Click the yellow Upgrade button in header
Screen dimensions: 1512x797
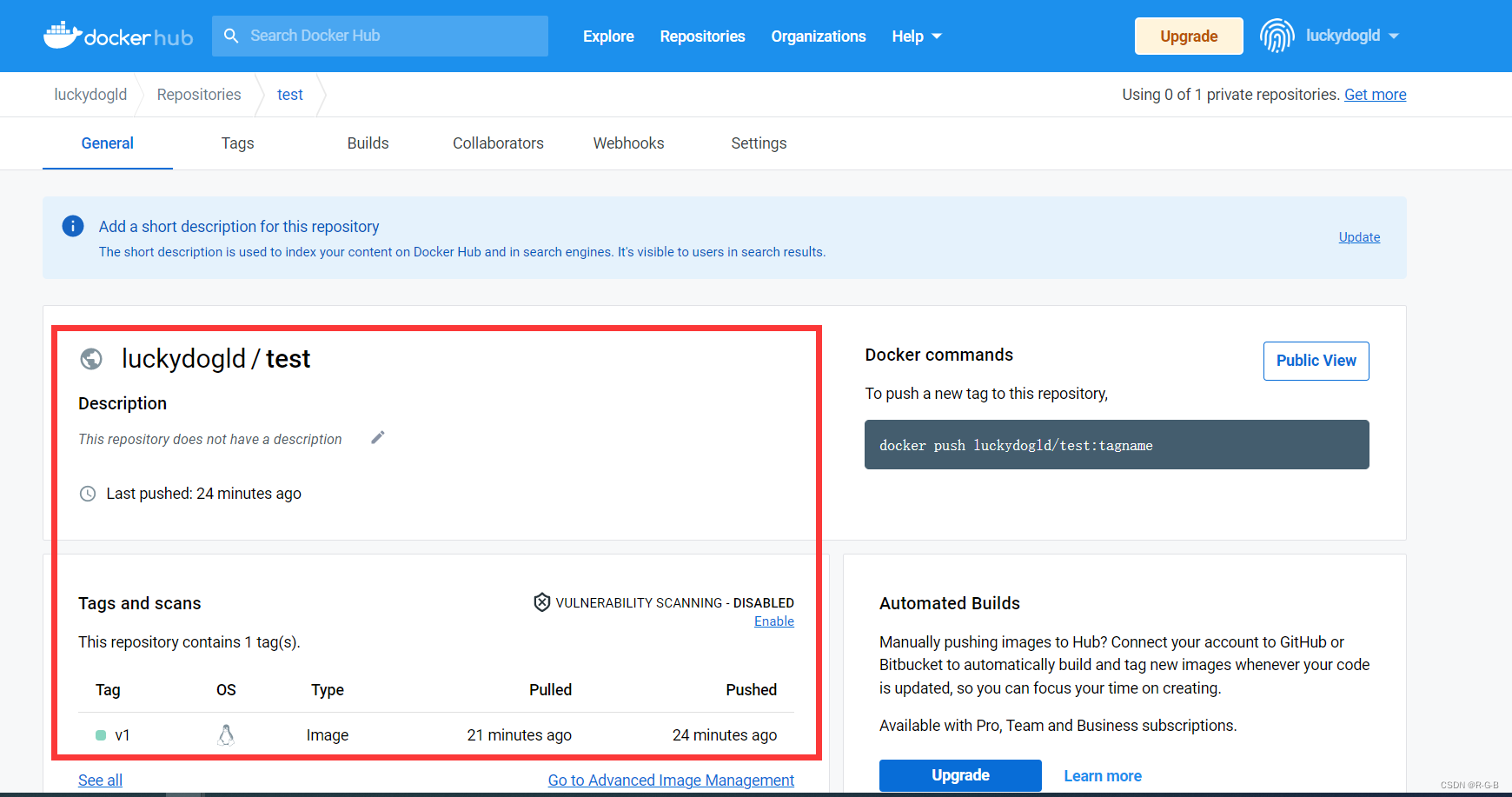(1189, 37)
